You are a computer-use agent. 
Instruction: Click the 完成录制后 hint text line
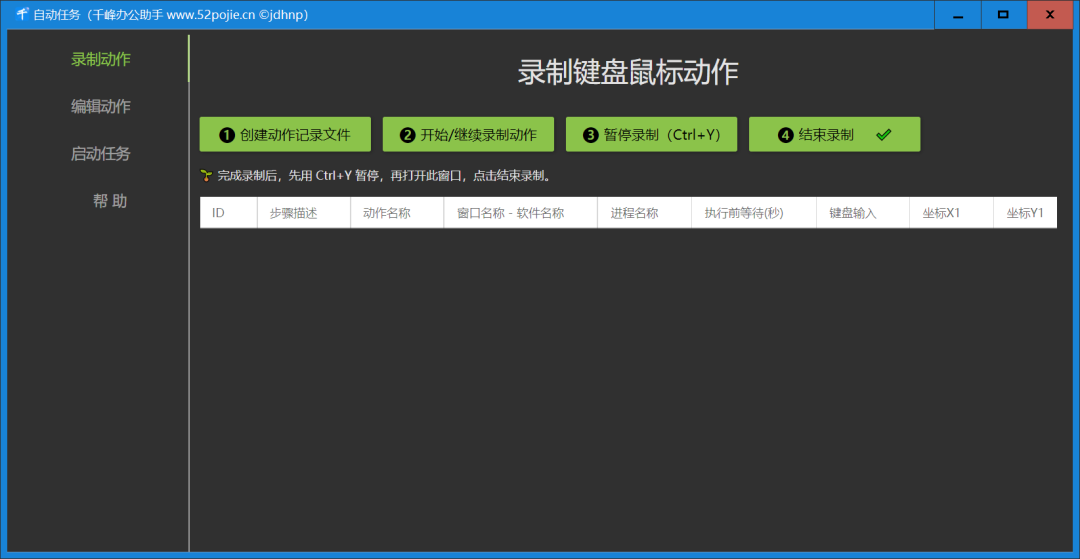pos(384,176)
